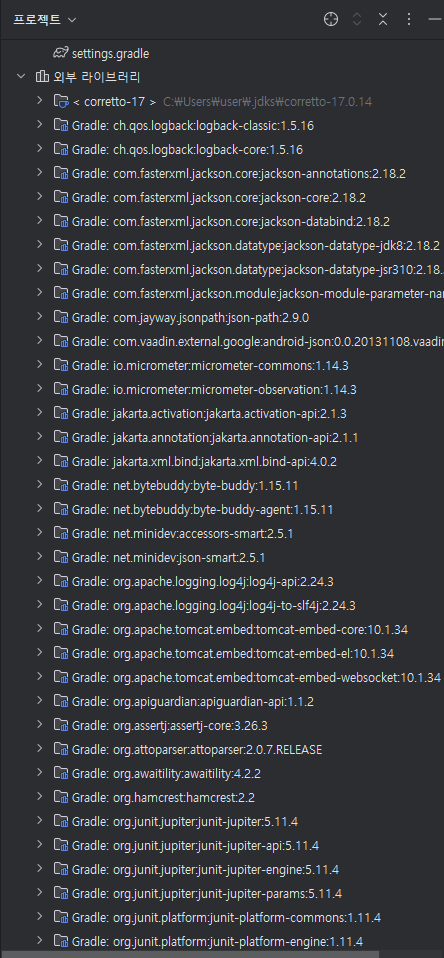Open the 프로젝트 view dropdown
The image size is (444, 958).
pyautogui.click(x=45, y=20)
